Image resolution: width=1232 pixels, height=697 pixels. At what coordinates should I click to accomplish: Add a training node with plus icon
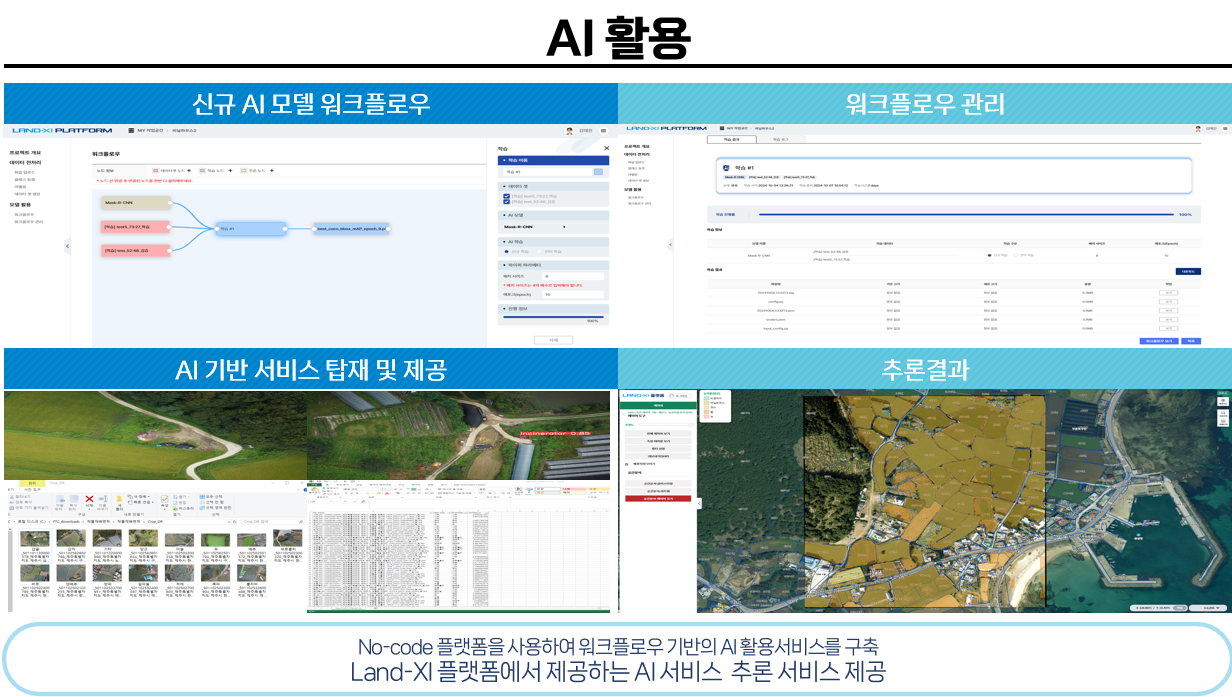point(230,170)
